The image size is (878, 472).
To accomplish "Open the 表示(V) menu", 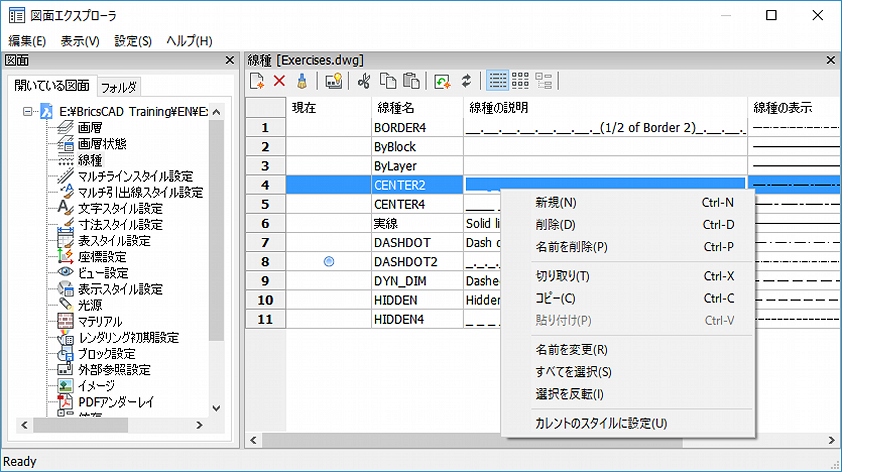I will click(80, 41).
